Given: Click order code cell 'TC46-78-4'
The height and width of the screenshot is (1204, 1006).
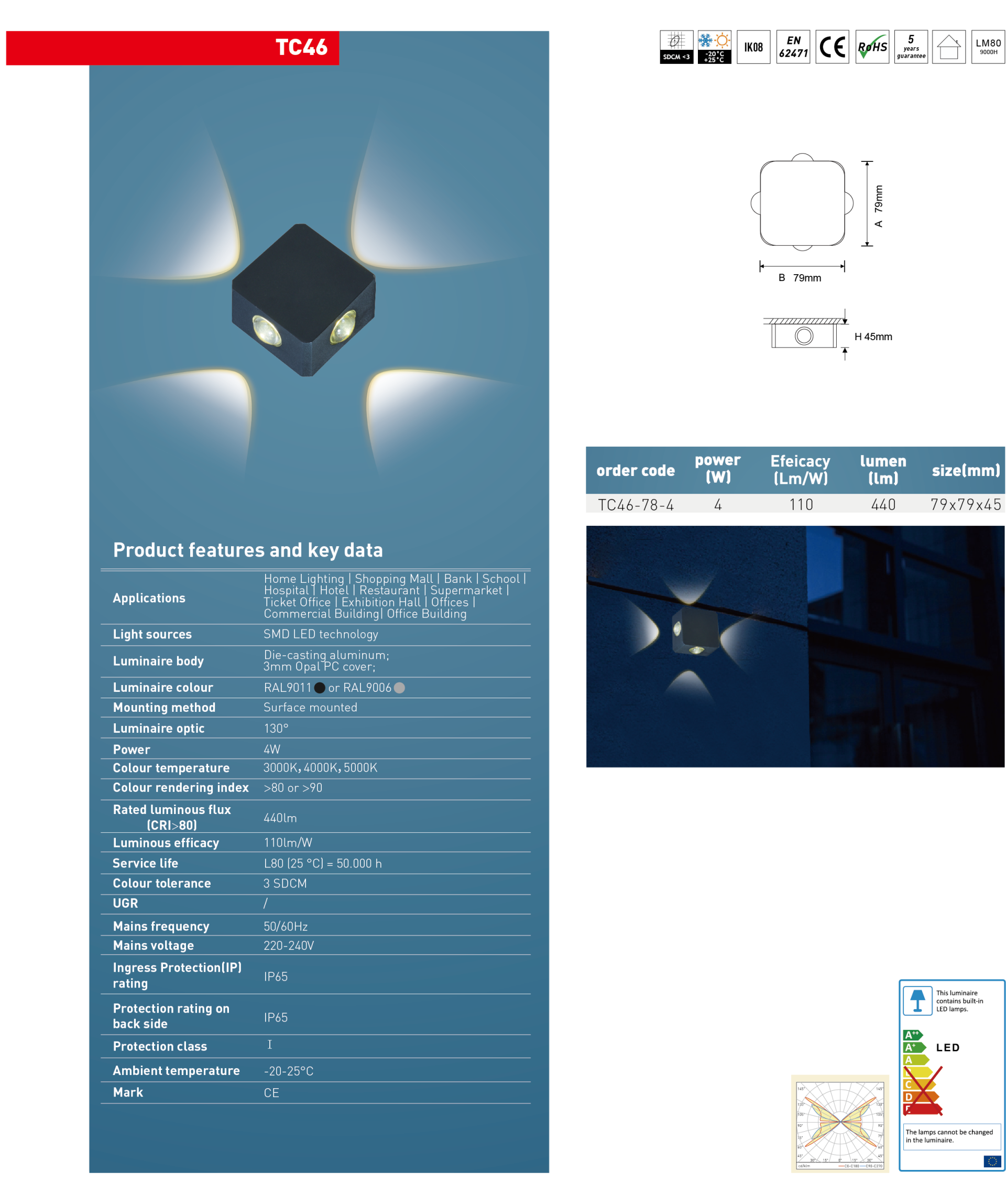Looking at the screenshot, I should tap(636, 505).
